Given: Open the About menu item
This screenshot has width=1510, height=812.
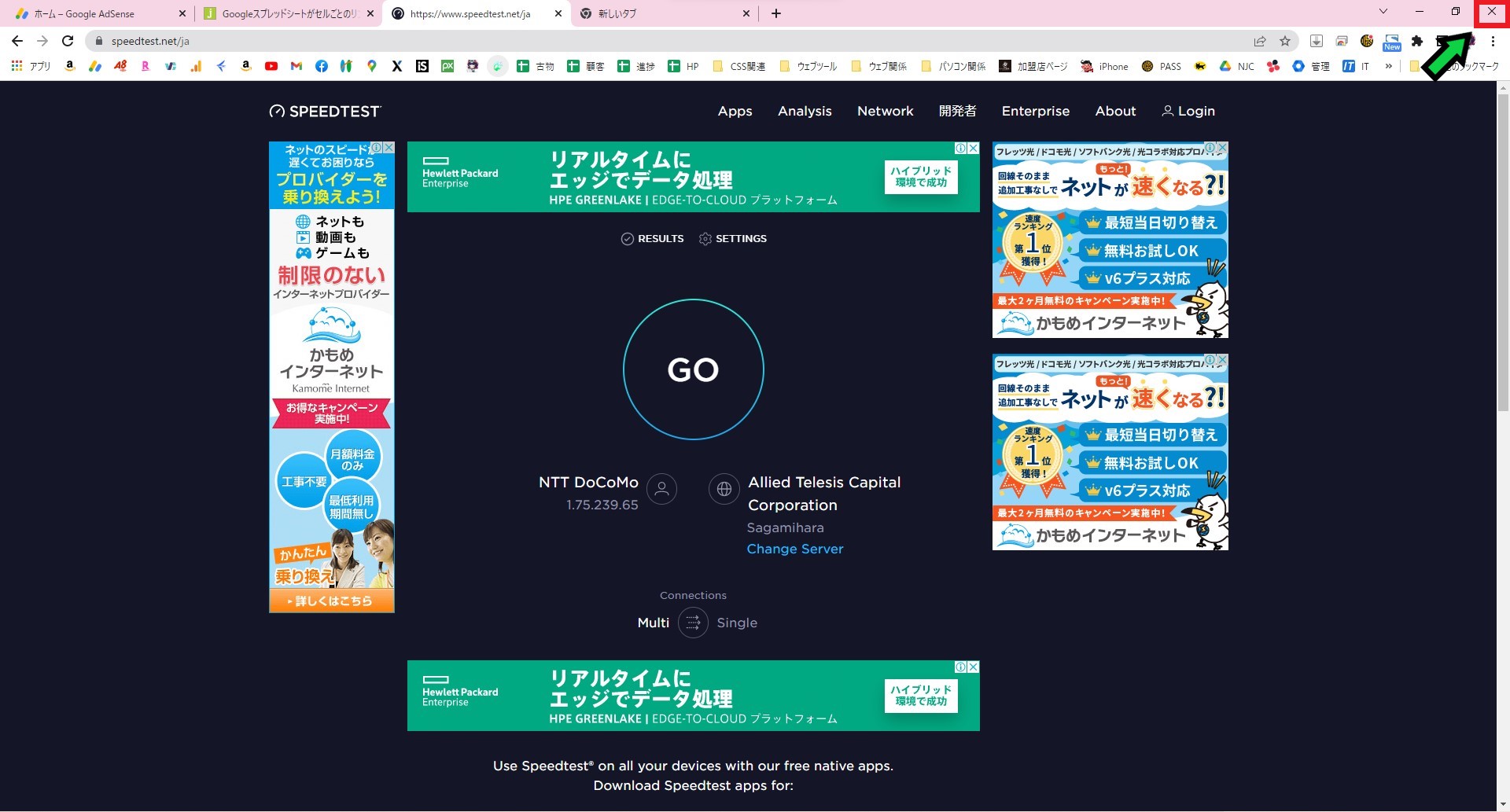Looking at the screenshot, I should (x=1115, y=111).
